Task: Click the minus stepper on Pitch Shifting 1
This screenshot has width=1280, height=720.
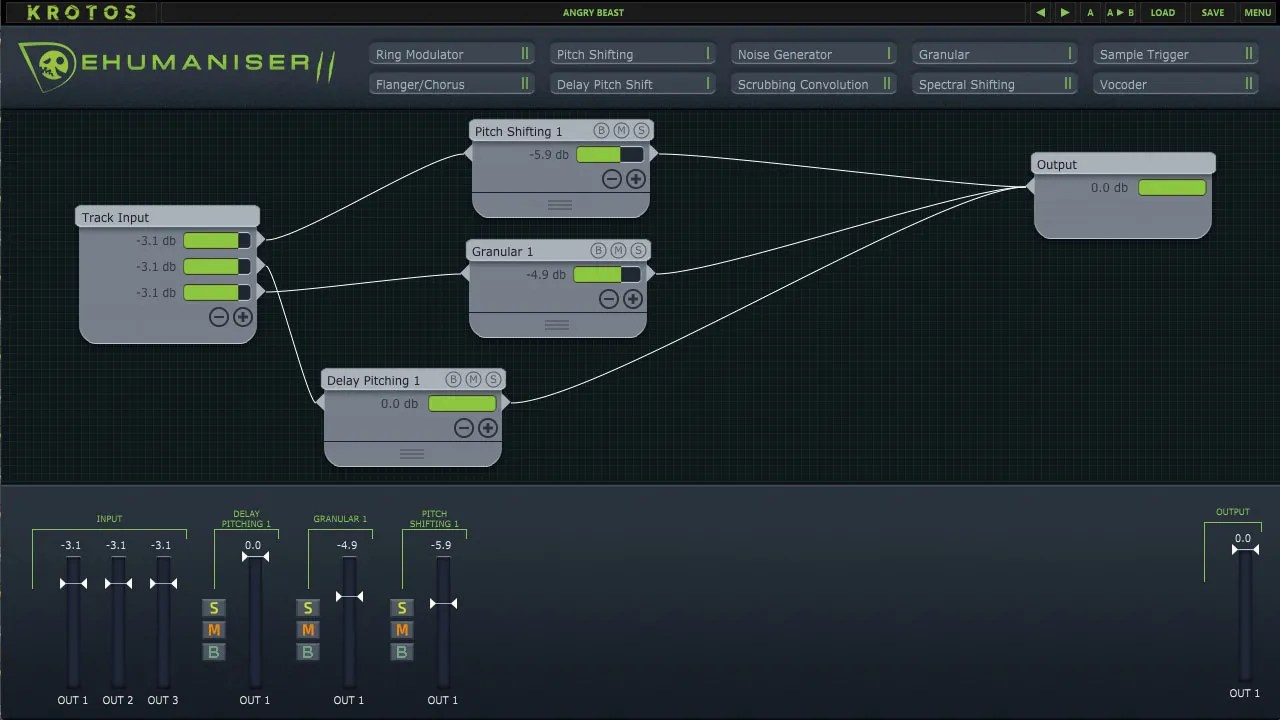Action: coord(612,179)
